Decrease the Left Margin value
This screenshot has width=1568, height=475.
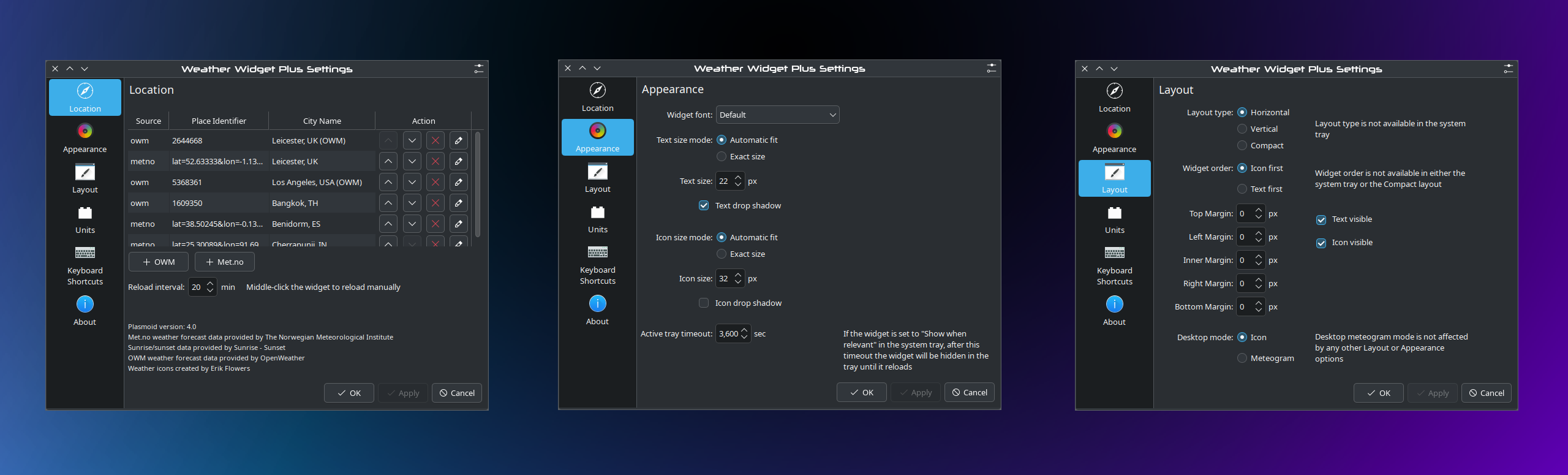[1258, 241]
